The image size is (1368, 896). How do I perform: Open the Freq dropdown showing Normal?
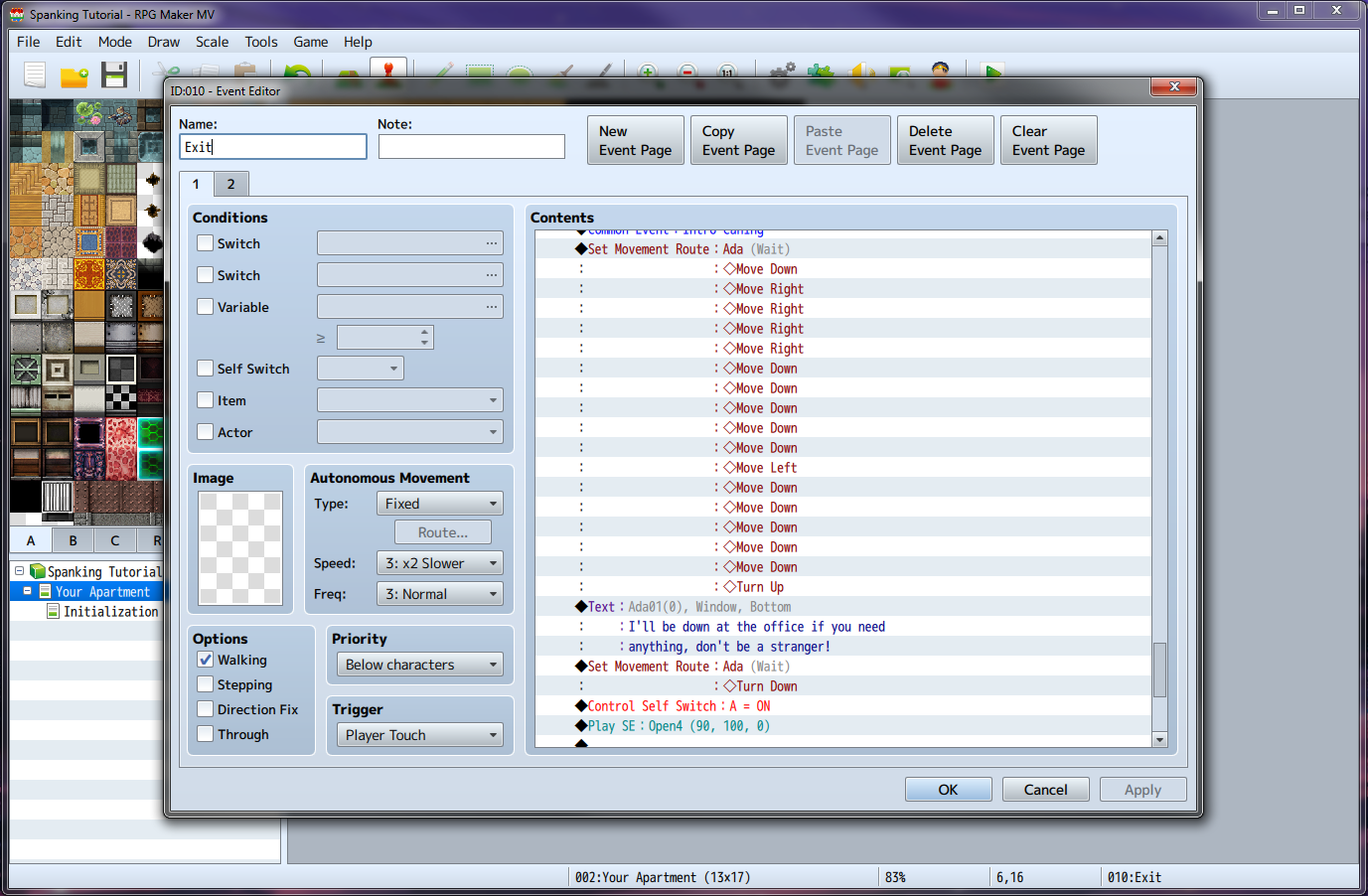point(440,594)
